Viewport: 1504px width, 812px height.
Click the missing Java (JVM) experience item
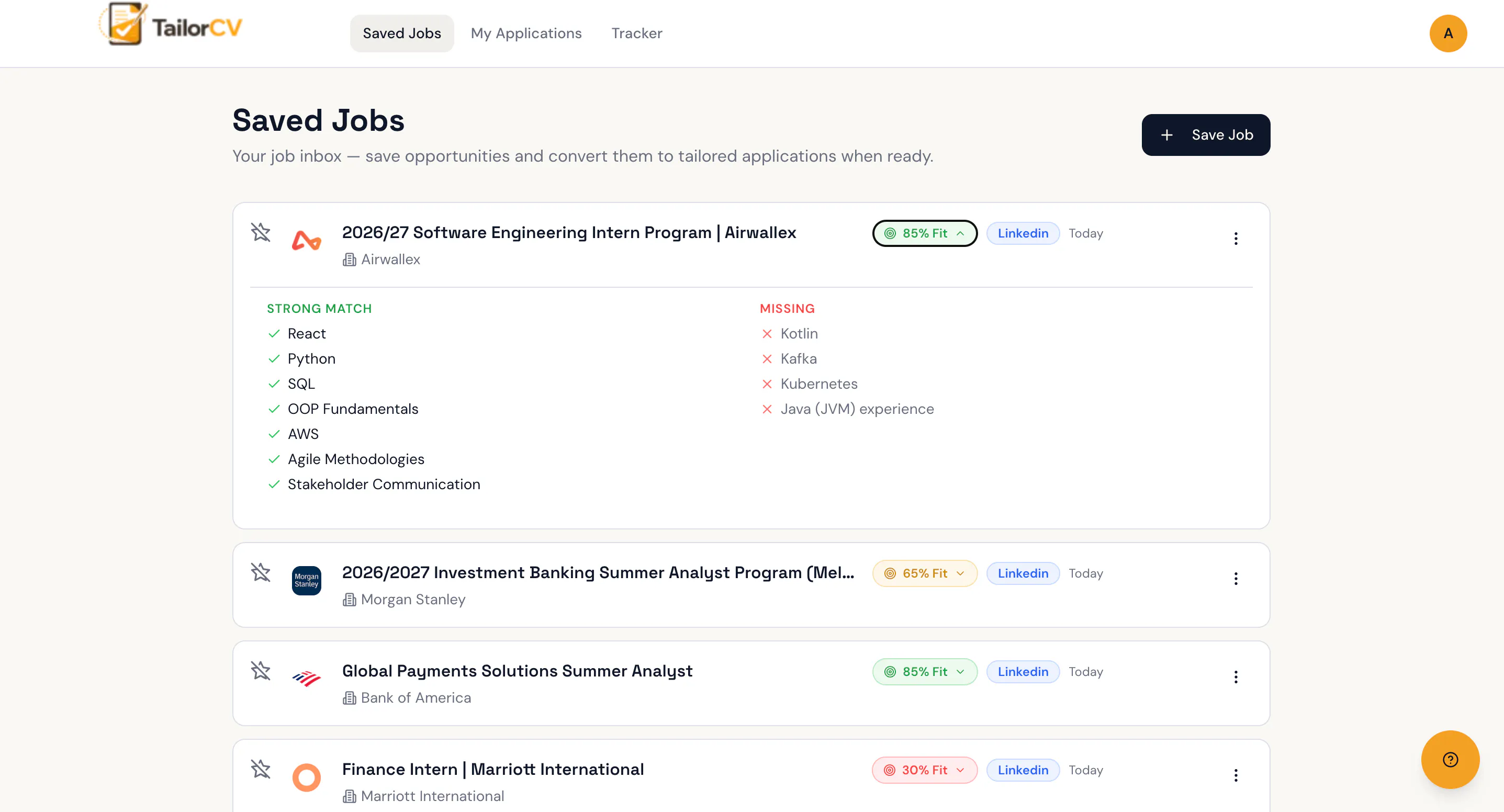[x=857, y=409]
